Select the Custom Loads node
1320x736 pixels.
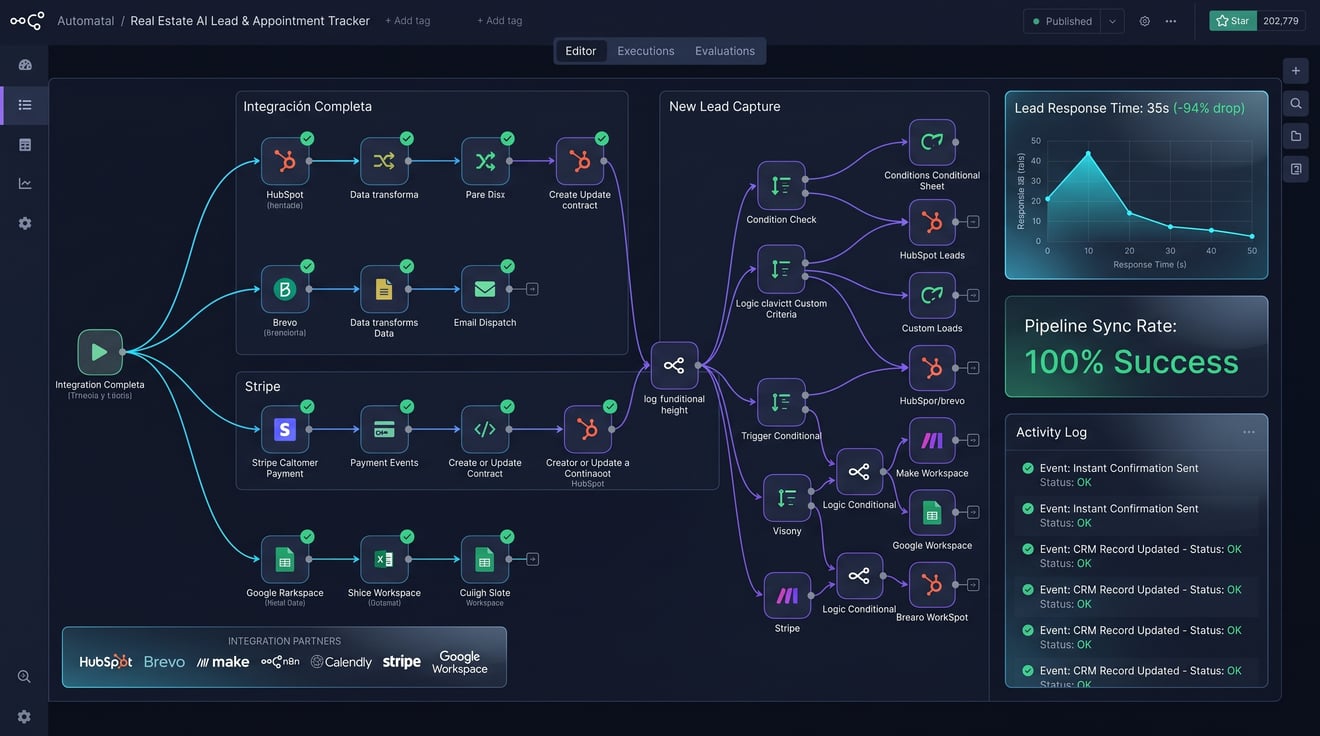932,295
